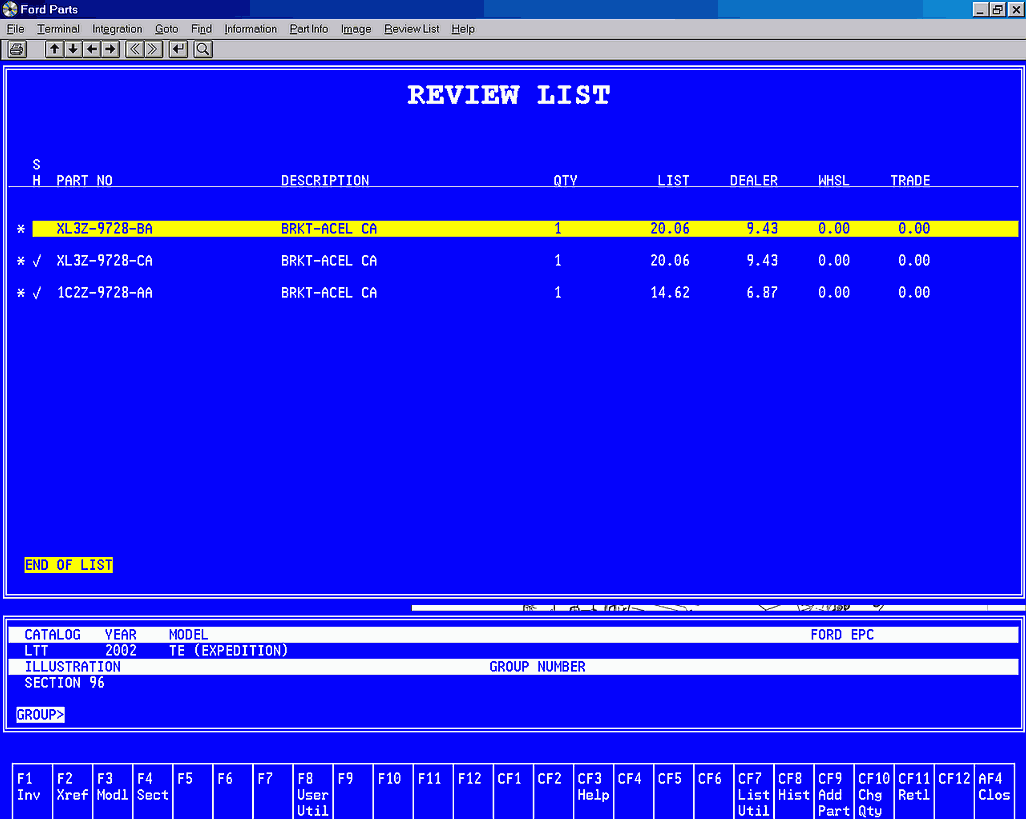The height and width of the screenshot is (820, 1026).
Task: Click the SECTION 96 text
Action: click(x=64, y=683)
